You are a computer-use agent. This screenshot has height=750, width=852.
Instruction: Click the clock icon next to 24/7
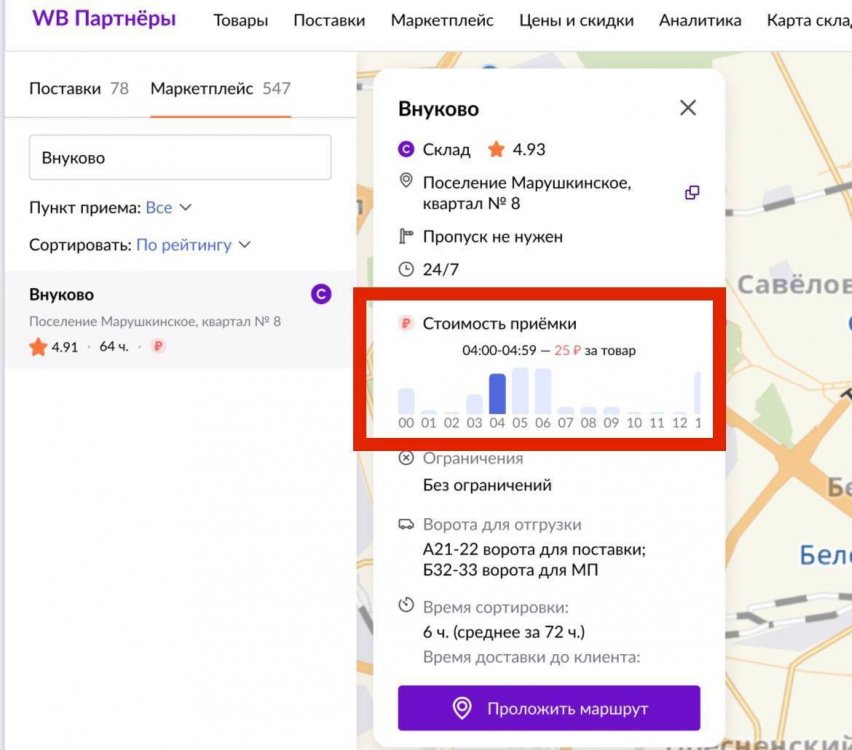406,269
